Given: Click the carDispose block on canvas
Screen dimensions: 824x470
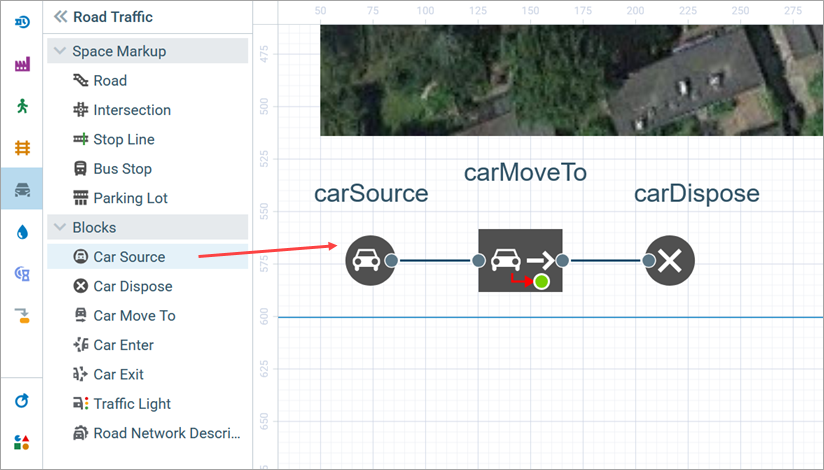Looking at the screenshot, I should coord(670,261).
